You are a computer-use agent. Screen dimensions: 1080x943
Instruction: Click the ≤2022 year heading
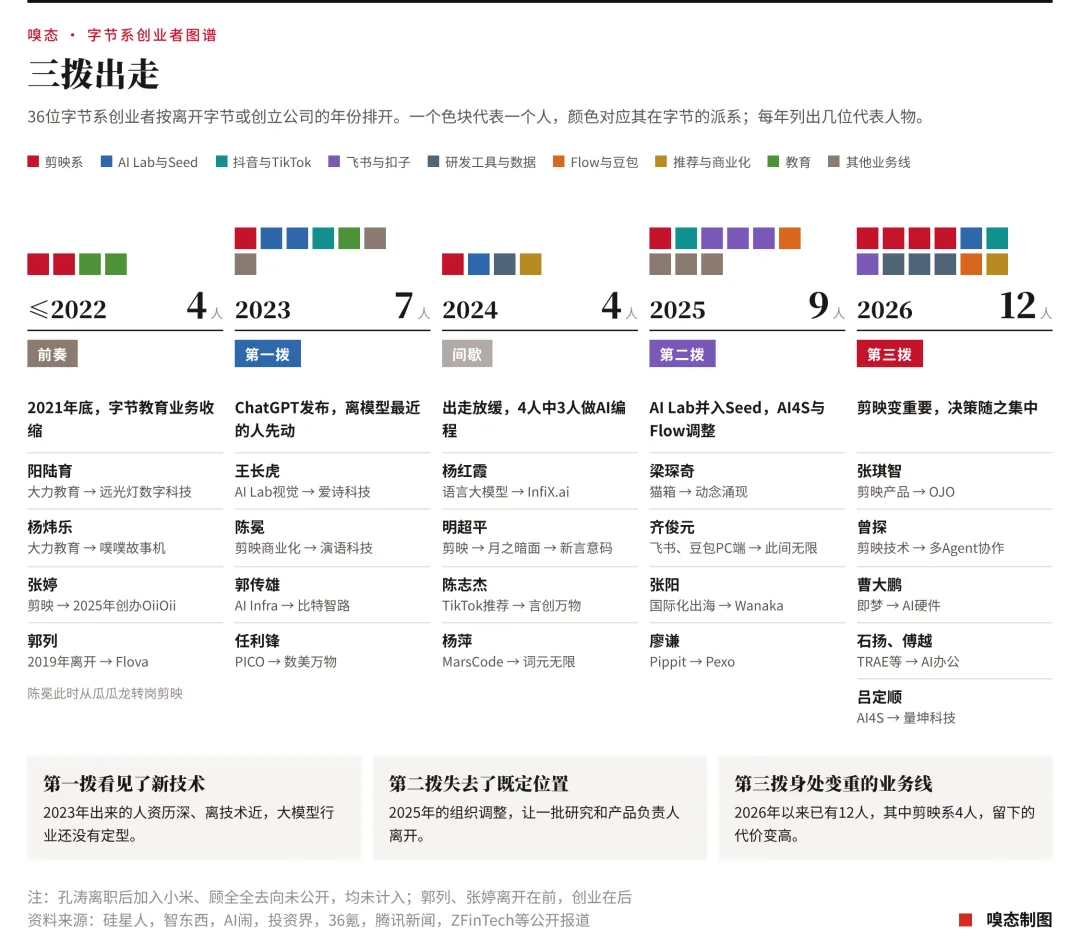click(68, 309)
